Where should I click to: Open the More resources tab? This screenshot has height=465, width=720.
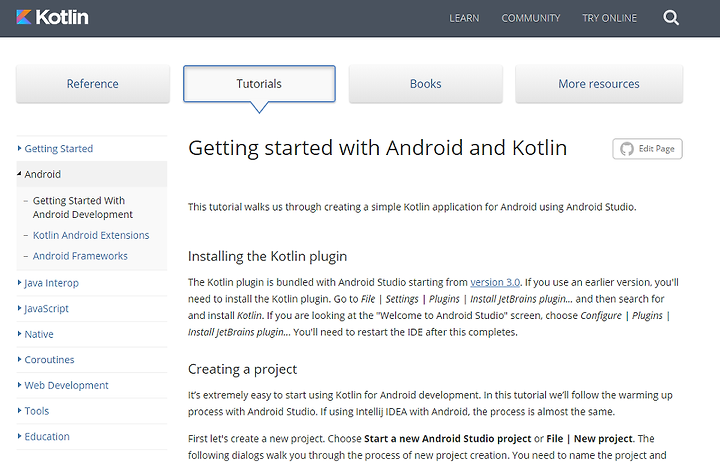click(599, 84)
